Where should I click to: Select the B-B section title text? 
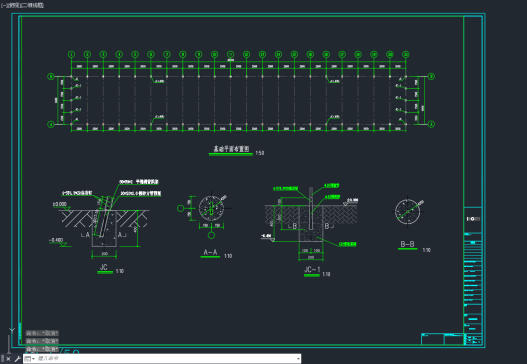407,244
